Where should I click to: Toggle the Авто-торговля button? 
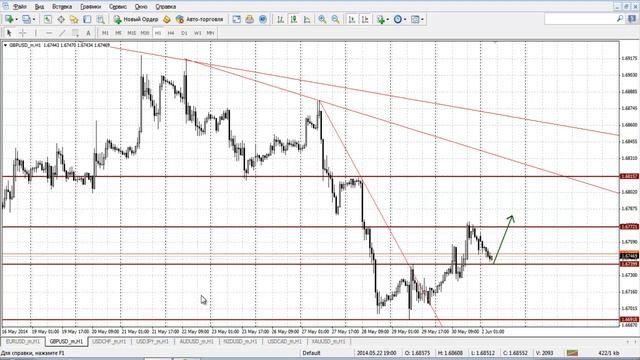pos(200,19)
